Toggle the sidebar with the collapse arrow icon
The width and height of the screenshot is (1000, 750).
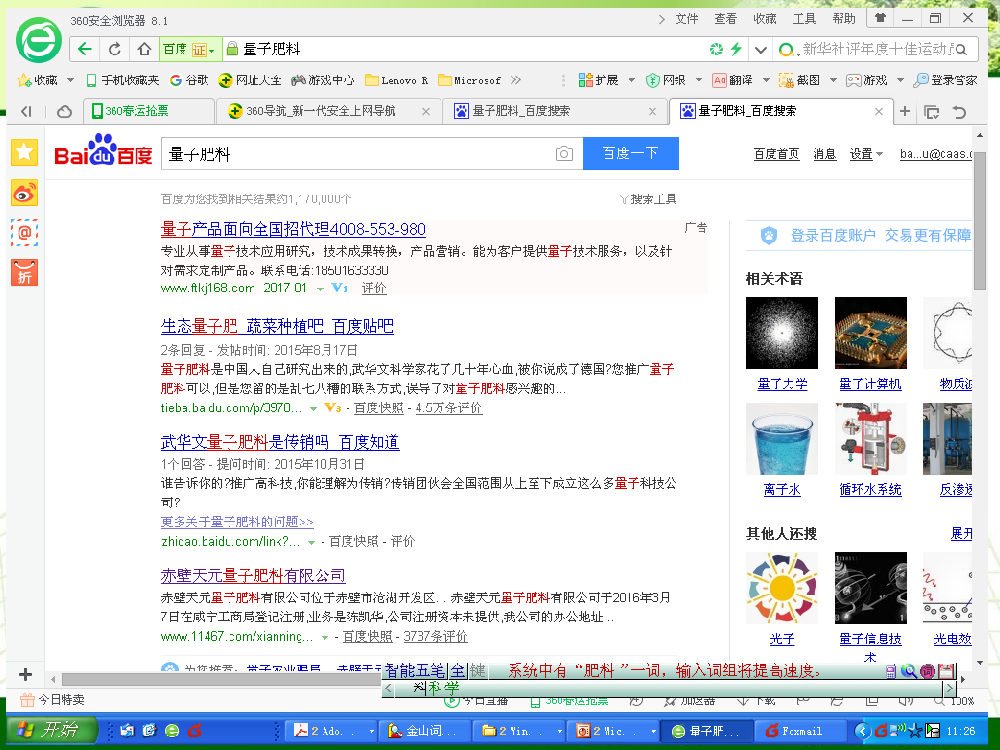pyautogui.click(x=26, y=112)
